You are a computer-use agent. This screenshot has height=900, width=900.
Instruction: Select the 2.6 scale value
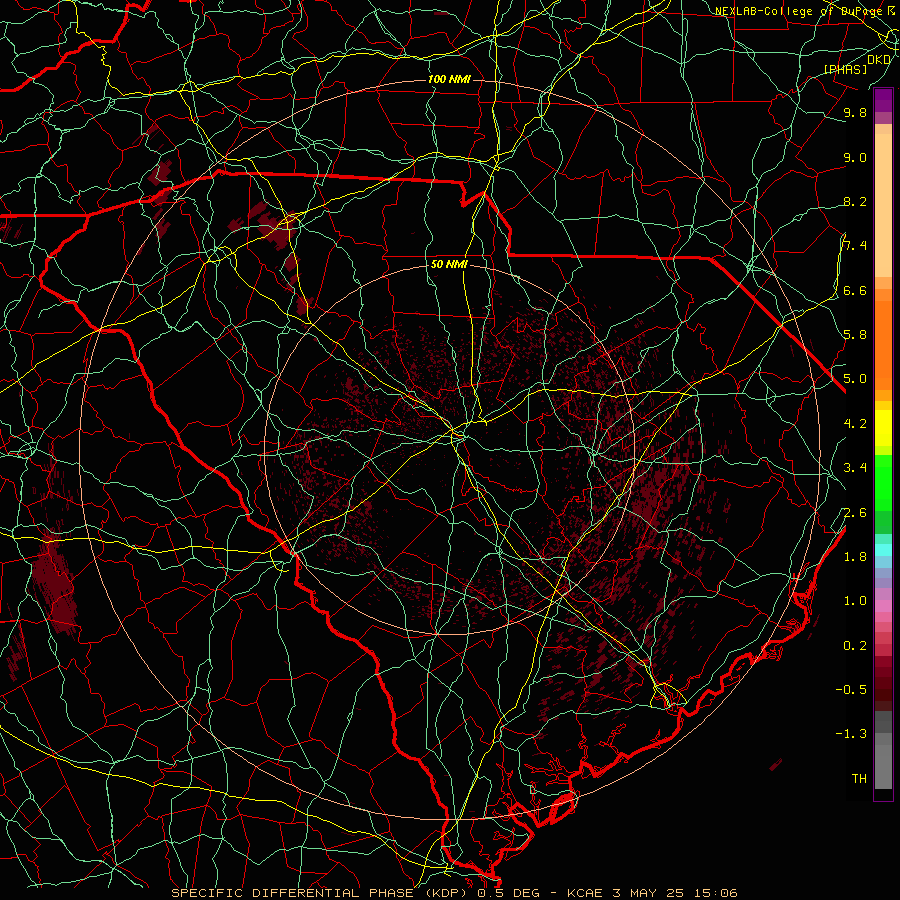855,512
